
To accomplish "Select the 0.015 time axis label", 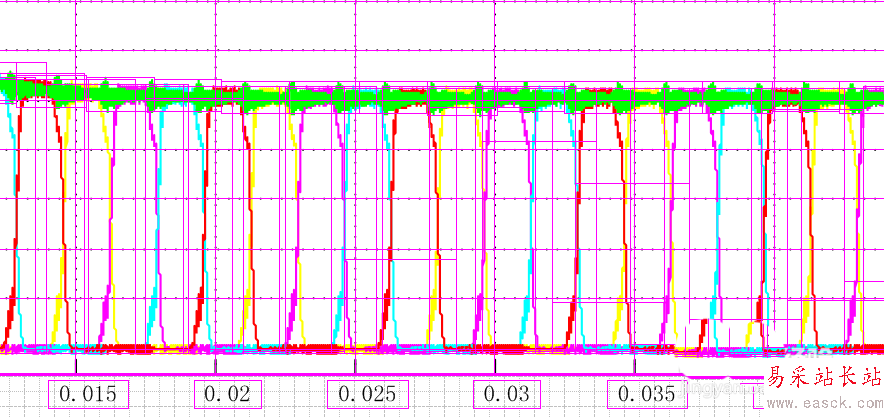I will point(89,394).
